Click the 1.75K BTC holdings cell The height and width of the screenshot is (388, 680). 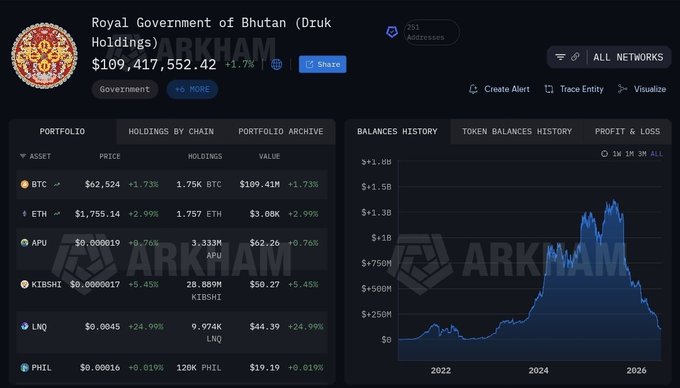(x=199, y=184)
